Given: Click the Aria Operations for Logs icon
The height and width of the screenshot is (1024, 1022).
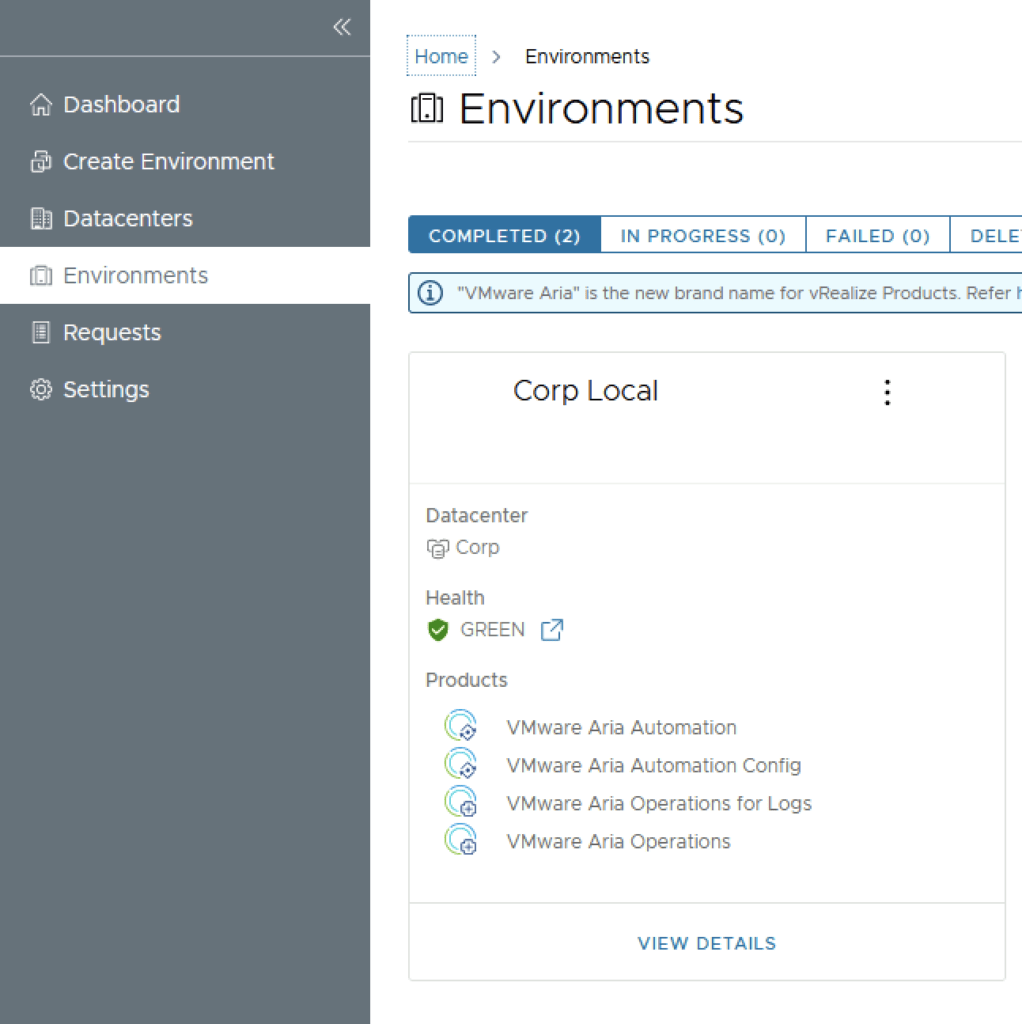Looking at the screenshot, I should 461,801.
